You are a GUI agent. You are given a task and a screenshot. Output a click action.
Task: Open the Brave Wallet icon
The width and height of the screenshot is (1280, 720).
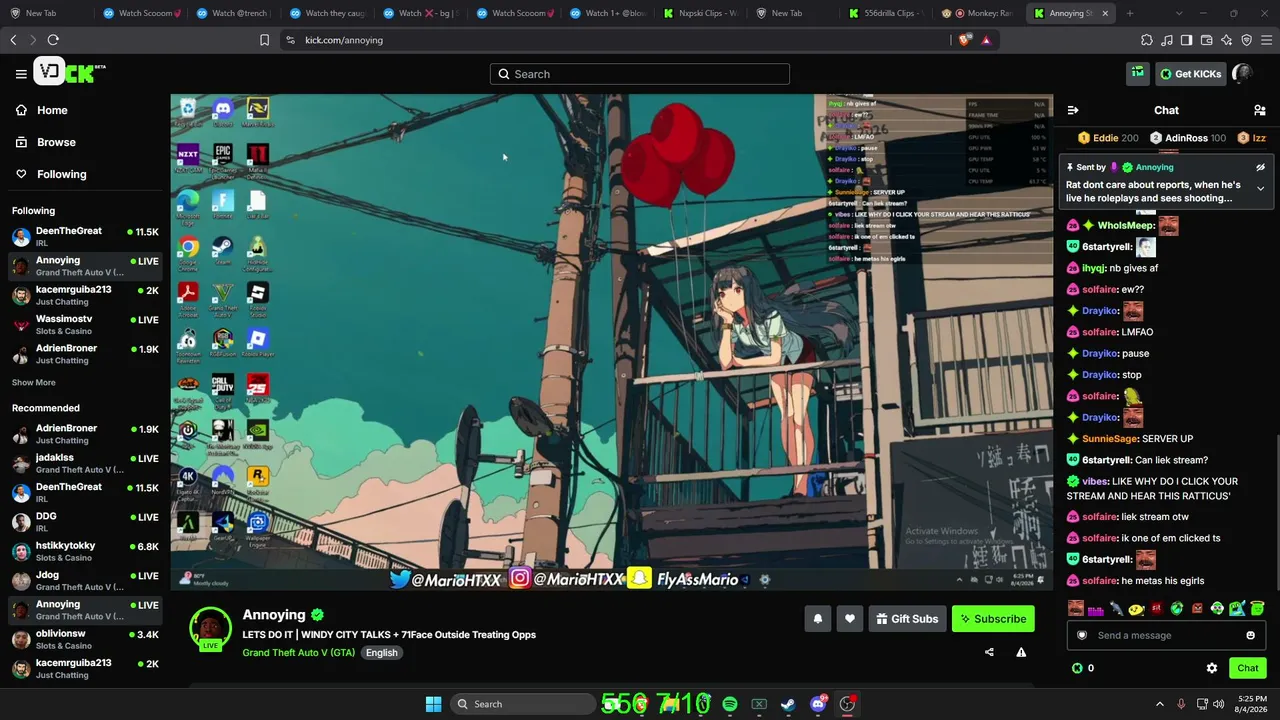(1207, 40)
